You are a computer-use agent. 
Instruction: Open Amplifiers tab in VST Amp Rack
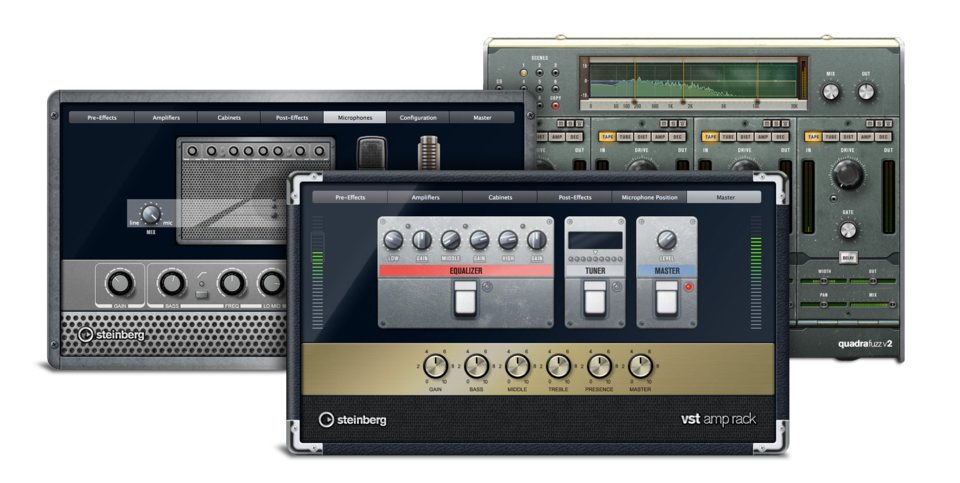click(426, 197)
